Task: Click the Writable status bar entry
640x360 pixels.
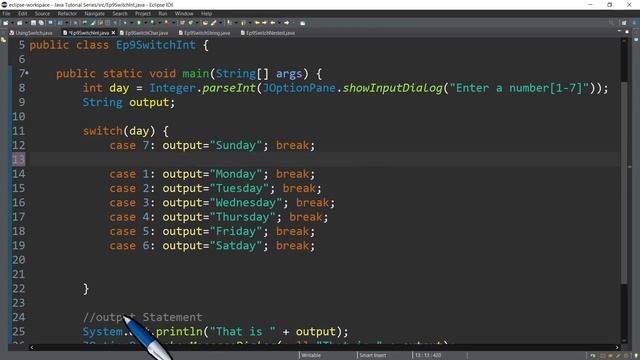Action: pos(311,355)
